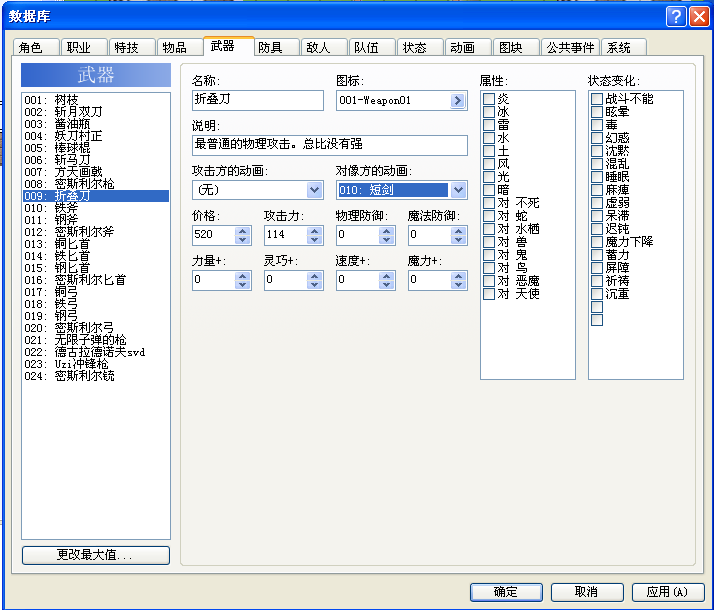714x610 pixels.
Task: Select weapon 005: 棒球棍
Action: (96, 147)
